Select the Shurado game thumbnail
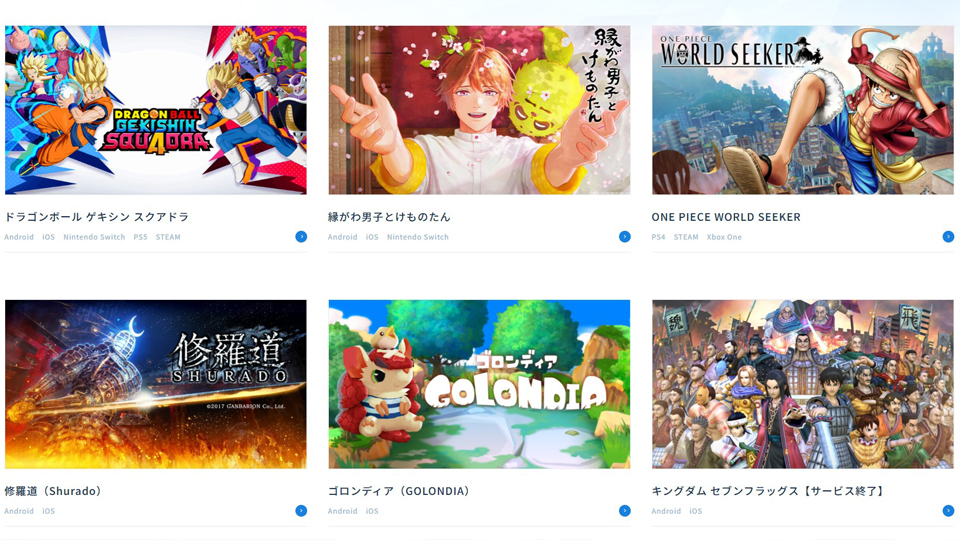The height and width of the screenshot is (540, 960). (x=156, y=384)
